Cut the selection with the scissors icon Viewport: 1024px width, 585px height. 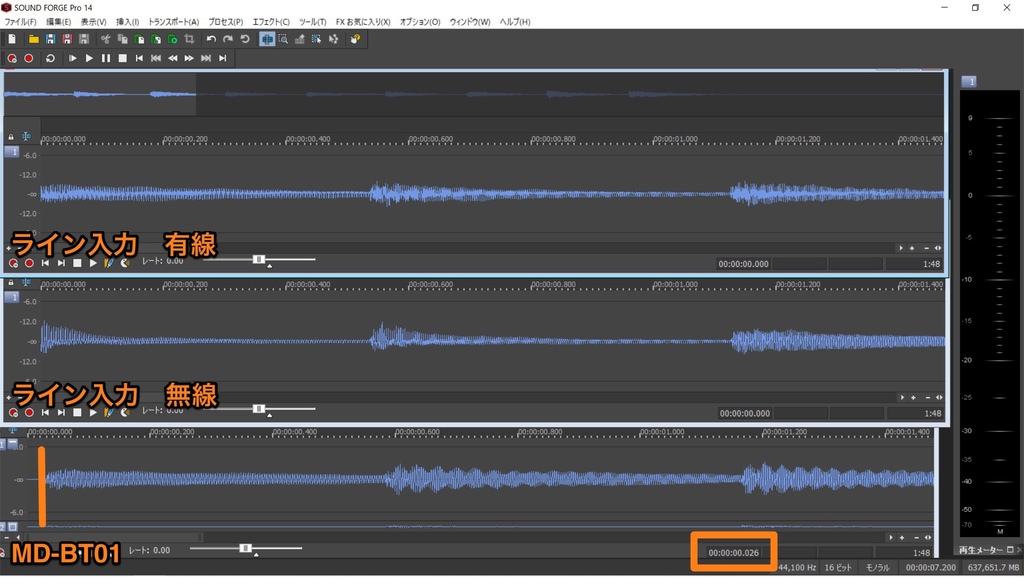pyautogui.click(x=105, y=39)
